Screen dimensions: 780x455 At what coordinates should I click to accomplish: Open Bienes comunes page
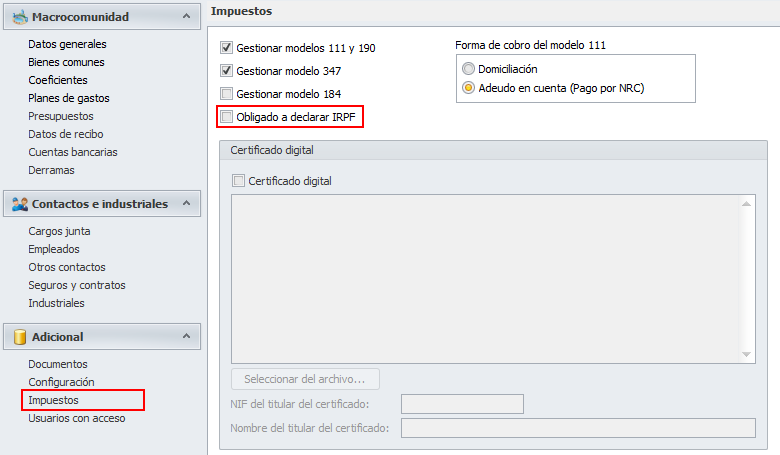coord(66,62)
